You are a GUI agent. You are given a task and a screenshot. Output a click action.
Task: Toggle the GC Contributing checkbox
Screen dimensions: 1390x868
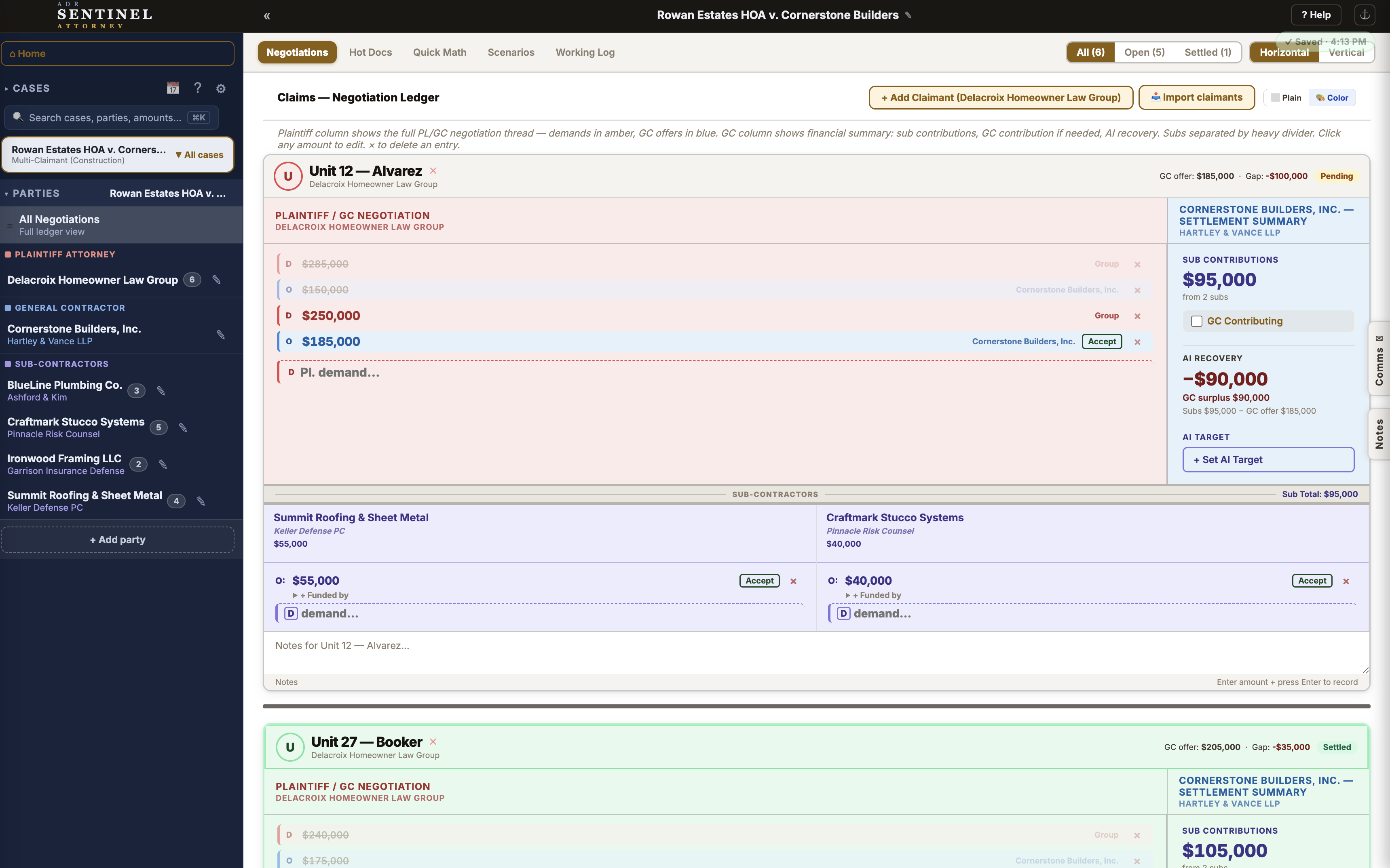[x=1196, y=322]
